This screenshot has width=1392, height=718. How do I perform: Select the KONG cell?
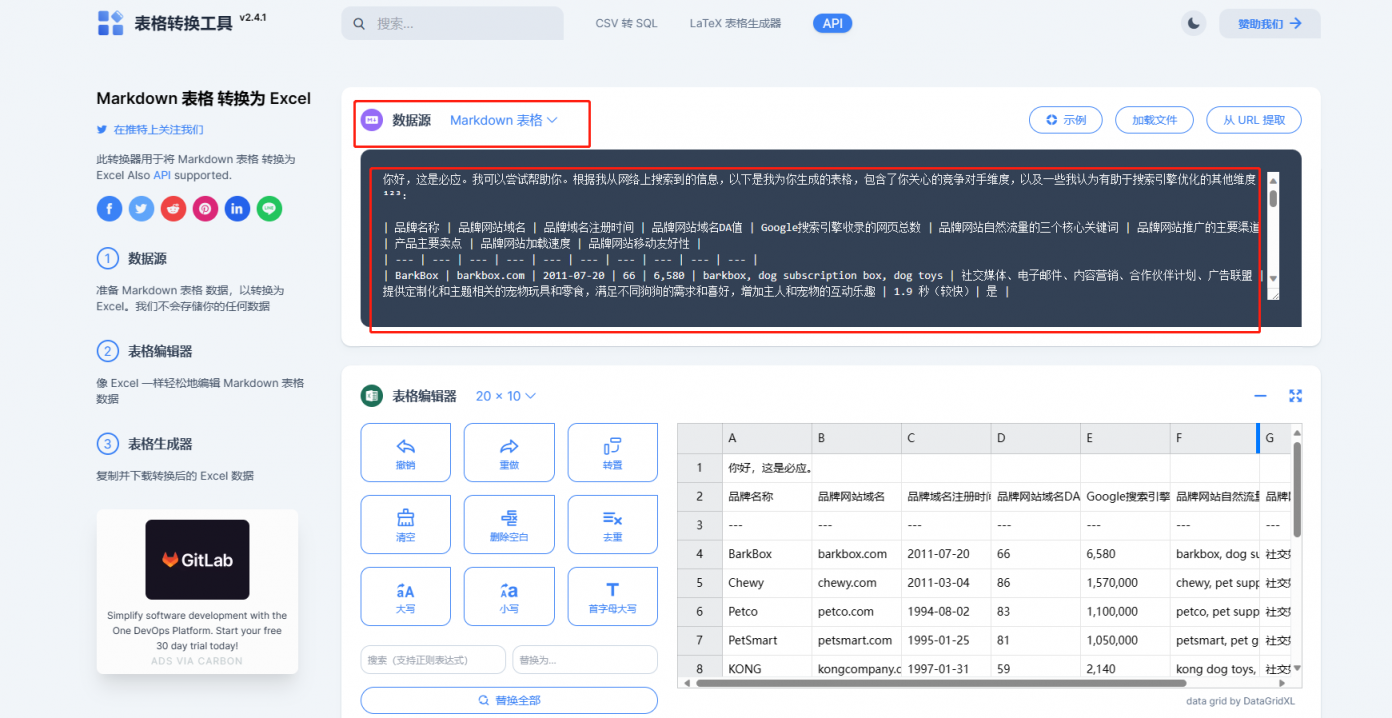click(x=767, y=669)
